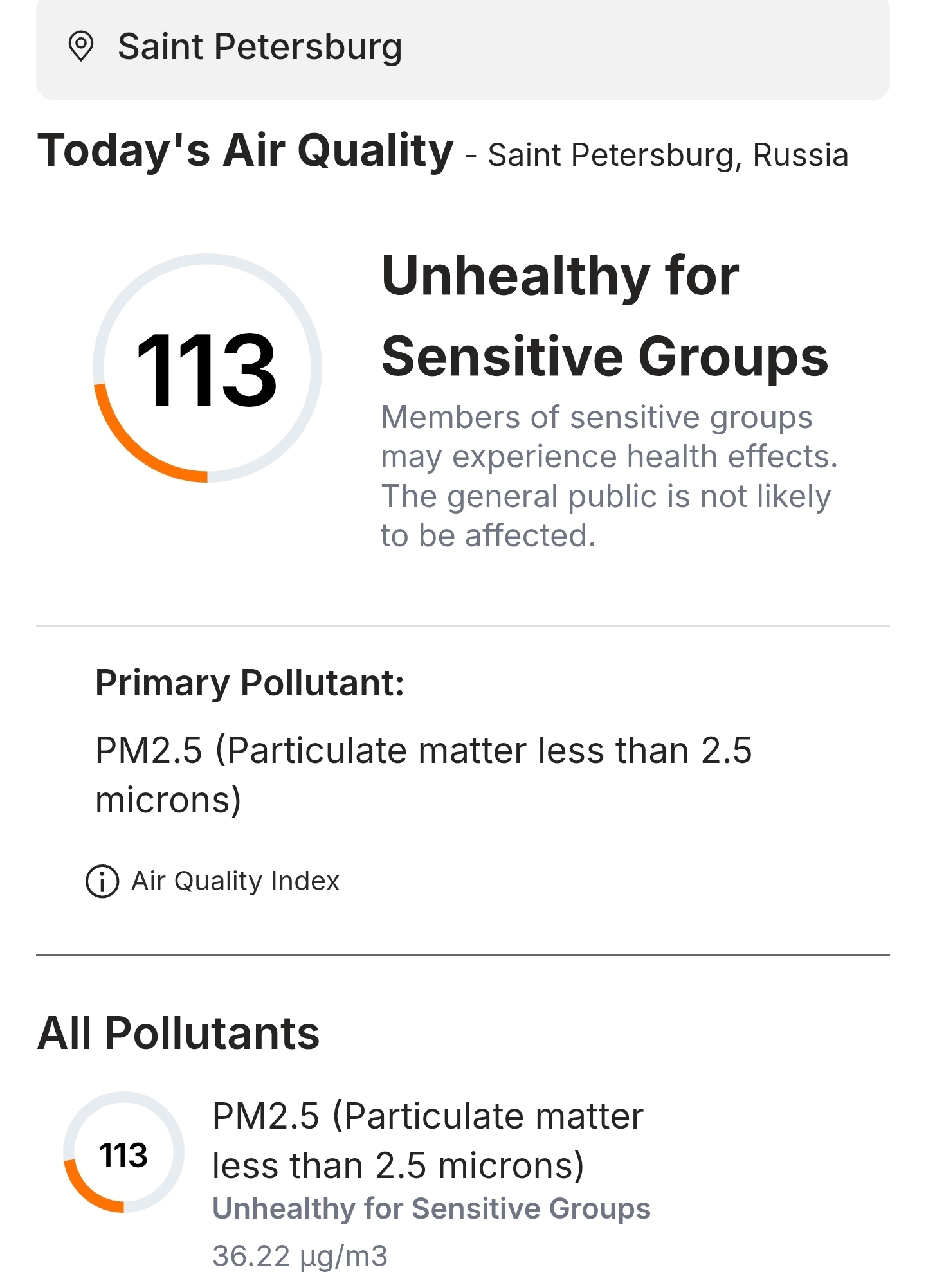Open the primary PM2.5 pollutant entry

click(x=423, y=775)
